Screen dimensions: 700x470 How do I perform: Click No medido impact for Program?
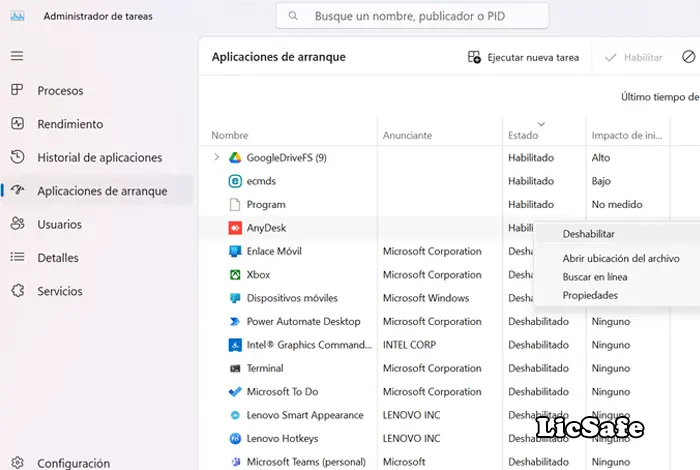tap(617, 204)
